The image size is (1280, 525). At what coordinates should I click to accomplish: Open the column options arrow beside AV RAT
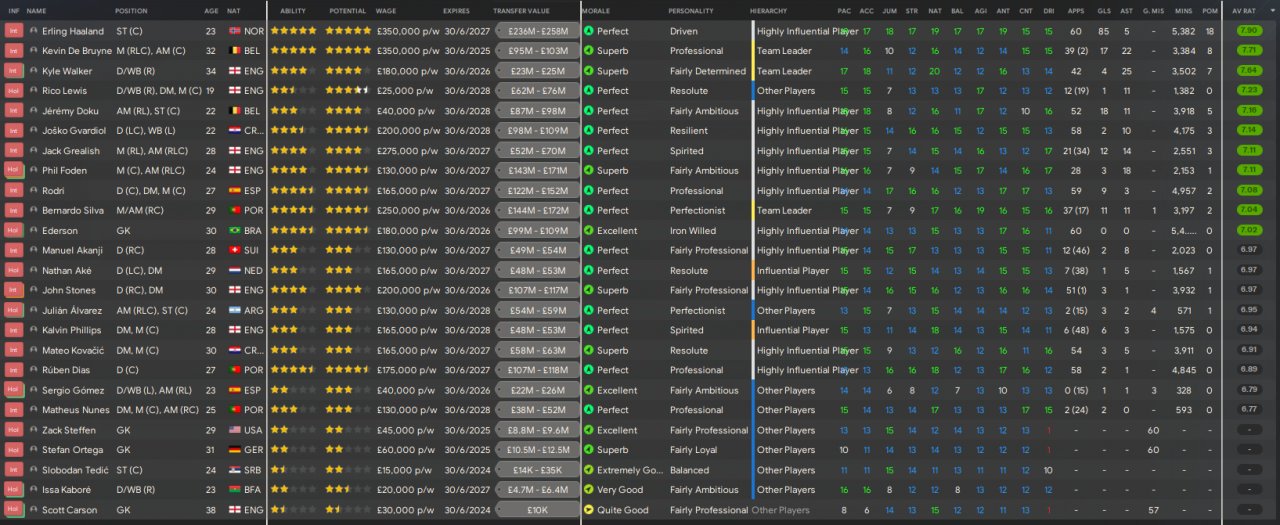(1271, 10)
